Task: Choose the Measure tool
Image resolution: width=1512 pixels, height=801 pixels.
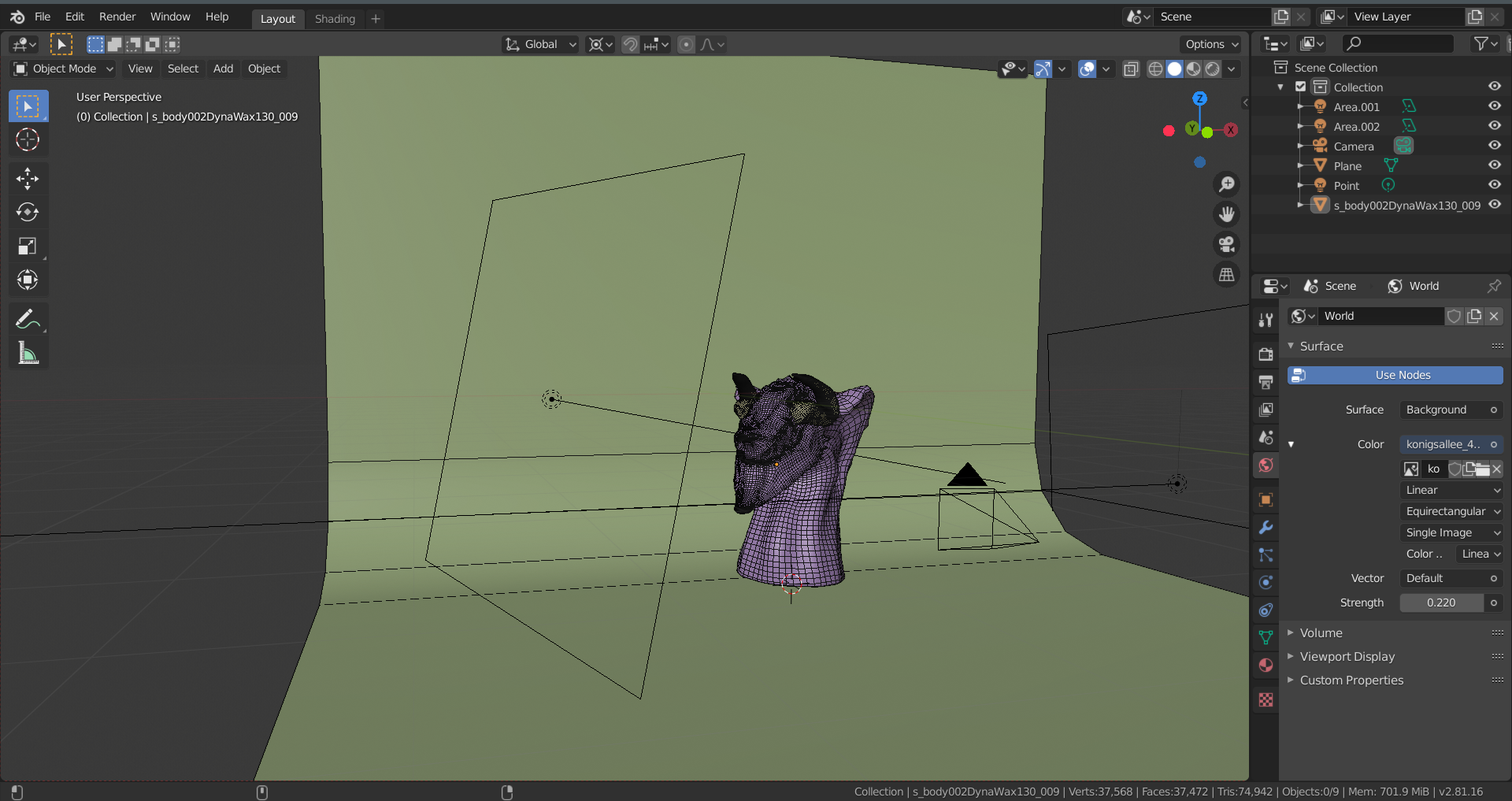Action: [28, 353]
